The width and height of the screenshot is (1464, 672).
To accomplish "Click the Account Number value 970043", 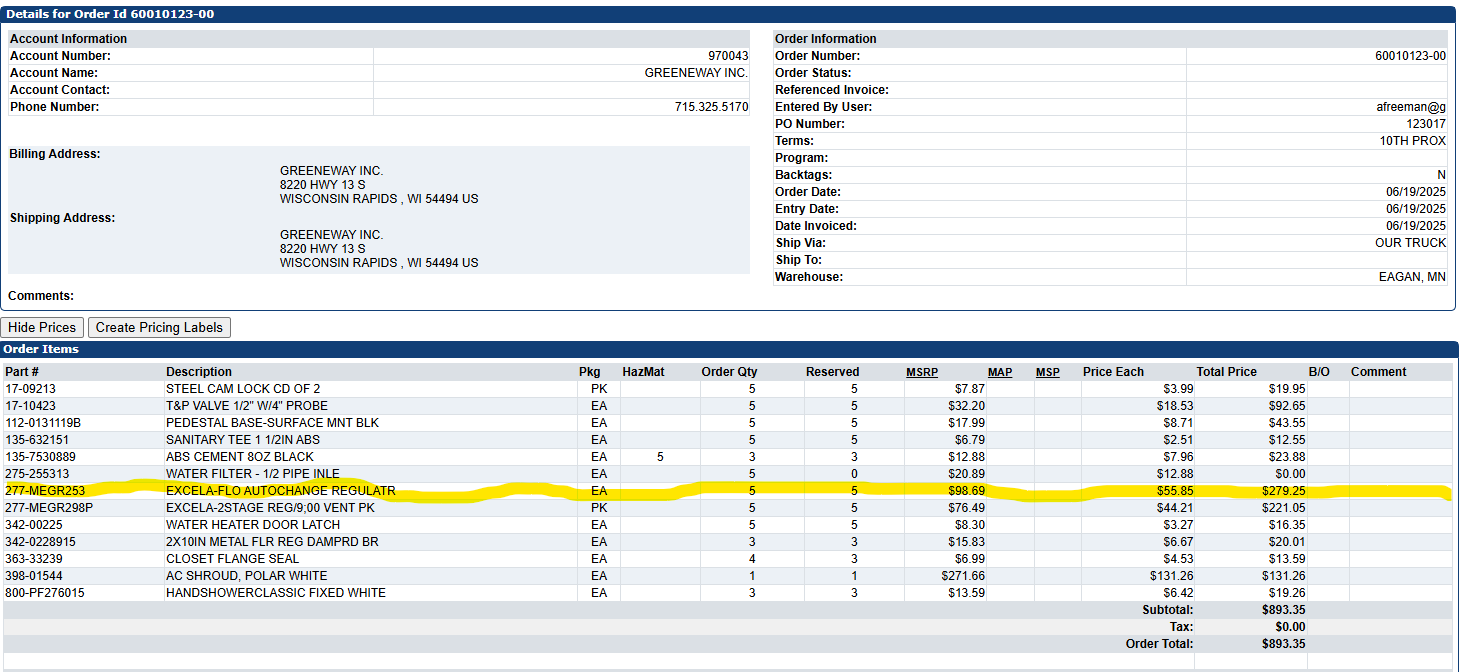I will [x=728, y=56].
